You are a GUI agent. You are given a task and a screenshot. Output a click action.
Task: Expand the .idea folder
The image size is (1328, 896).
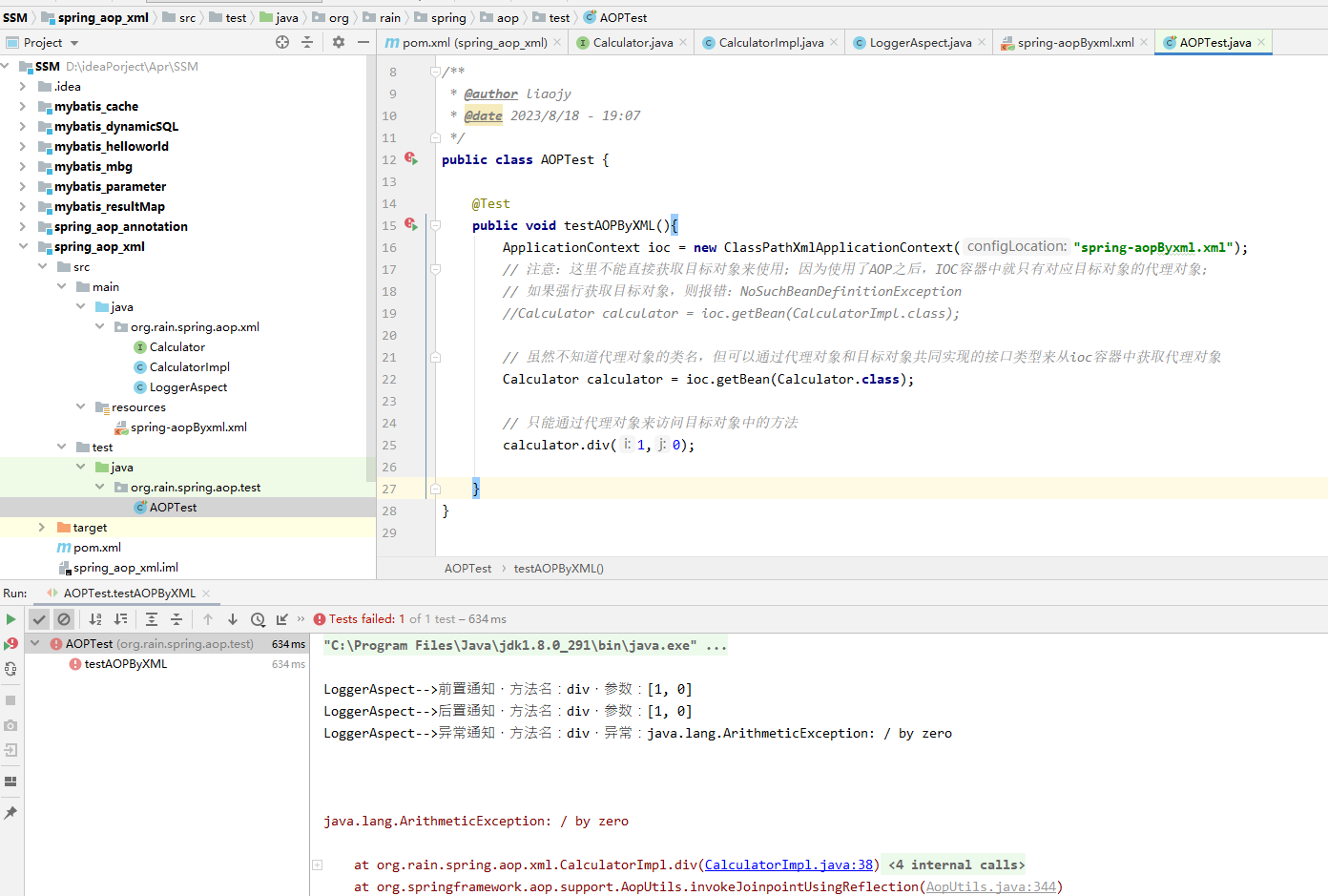coord(22,86)
